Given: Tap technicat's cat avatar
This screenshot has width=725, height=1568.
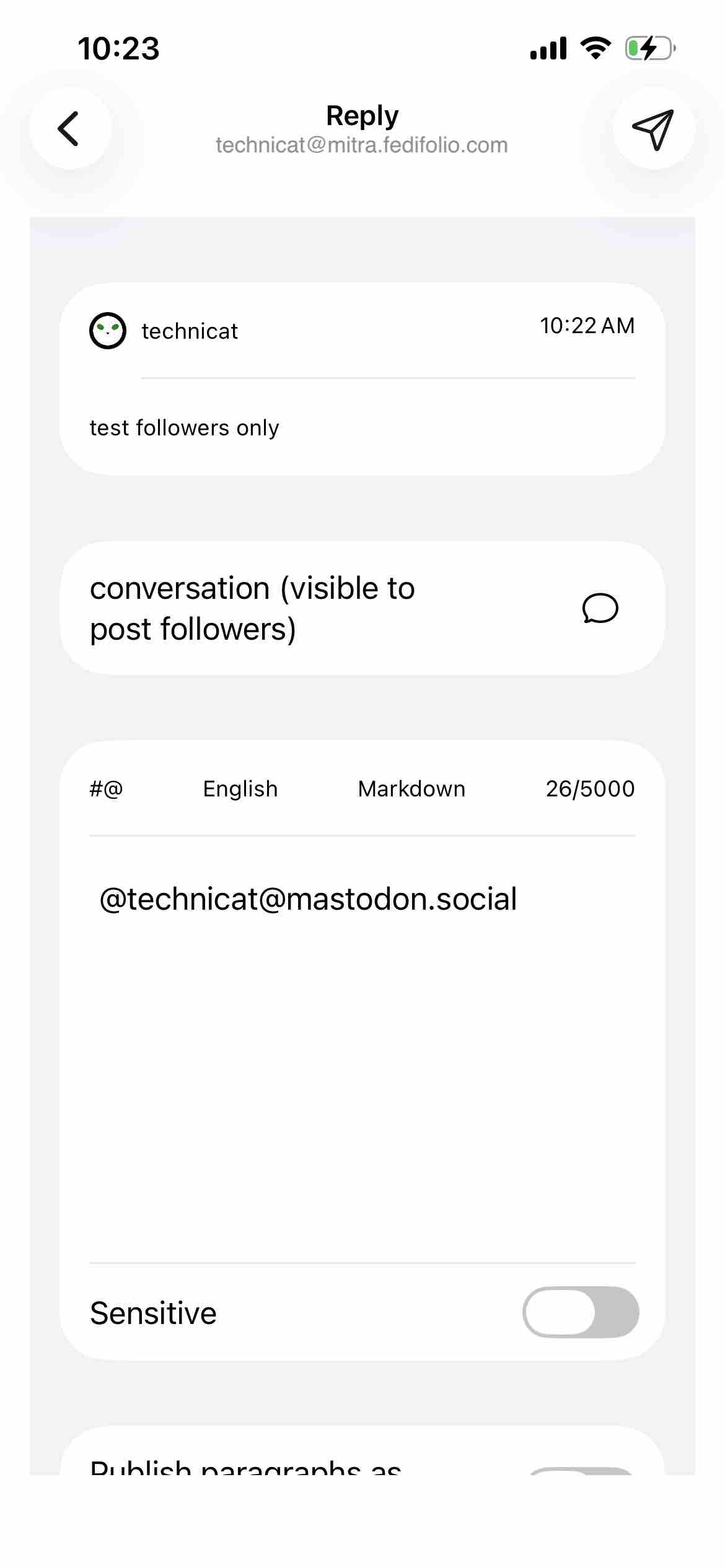Looking at the screenshot, I should (108, 331).
